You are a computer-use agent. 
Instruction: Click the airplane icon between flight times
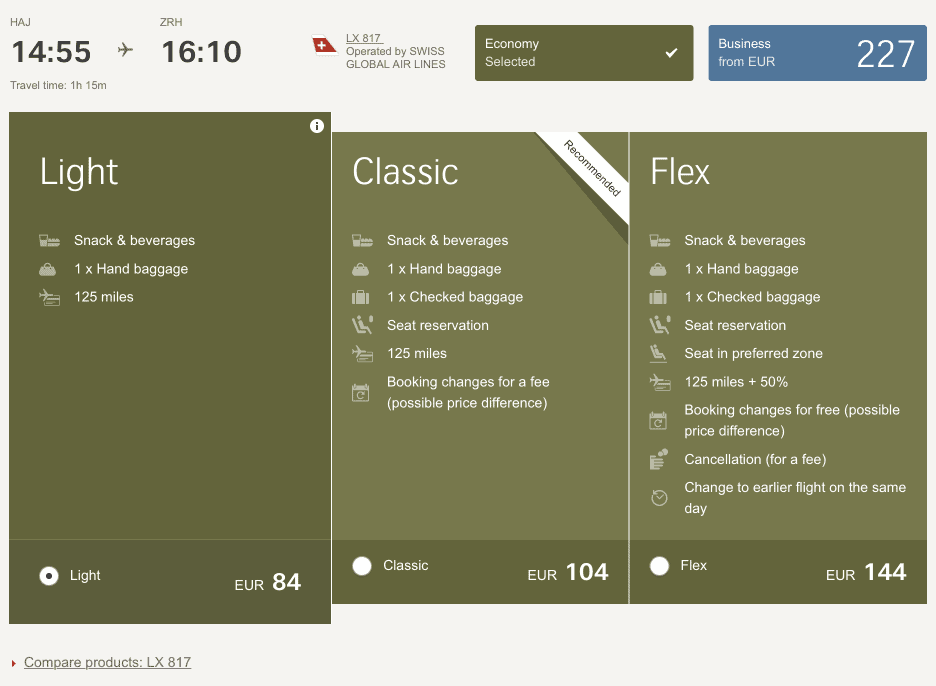point(126,50)
